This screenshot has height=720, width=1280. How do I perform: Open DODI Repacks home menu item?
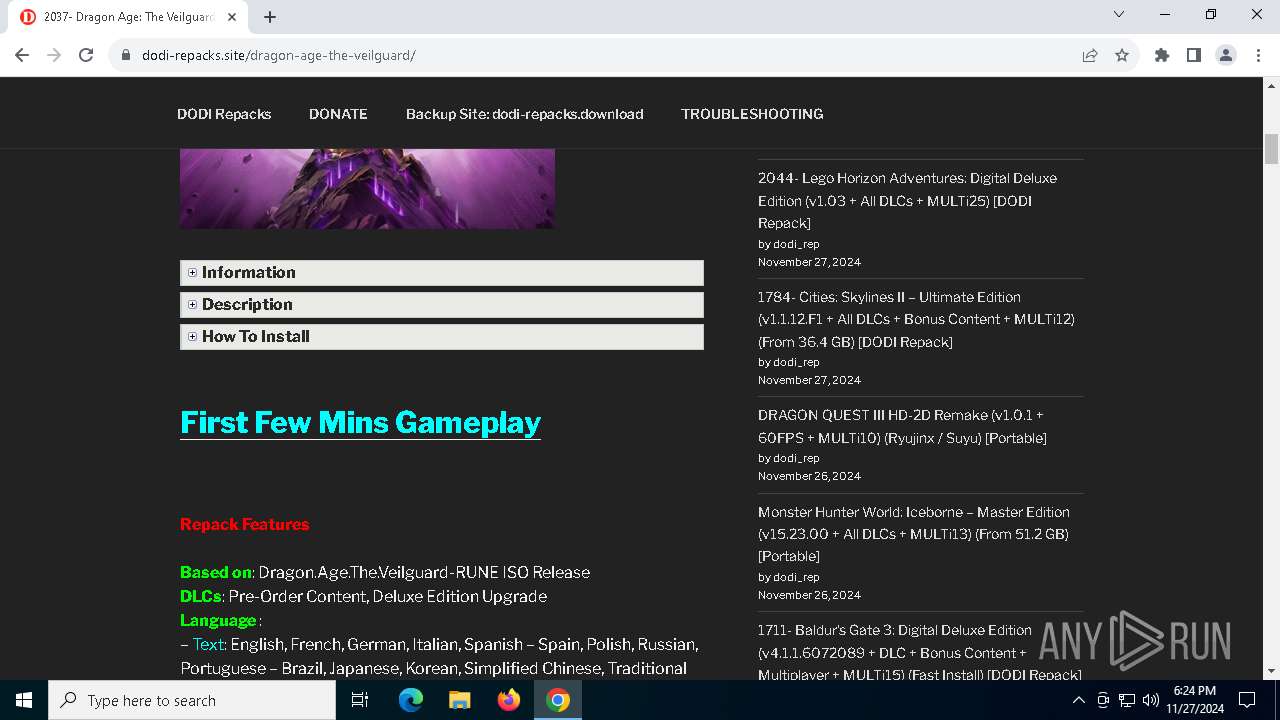tap(224, 114)
